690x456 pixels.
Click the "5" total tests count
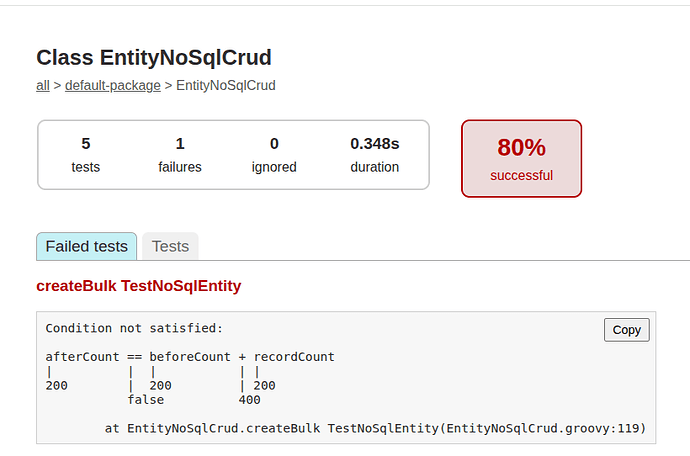[86, 144]
